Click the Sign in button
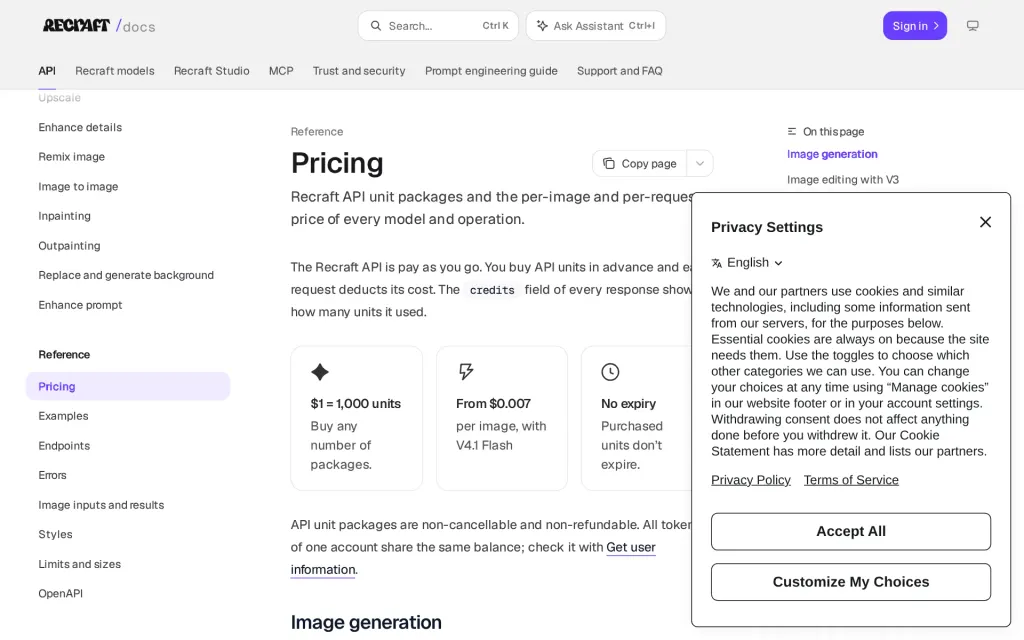Screen dimensions: 1024x640 tap(915, 25)
